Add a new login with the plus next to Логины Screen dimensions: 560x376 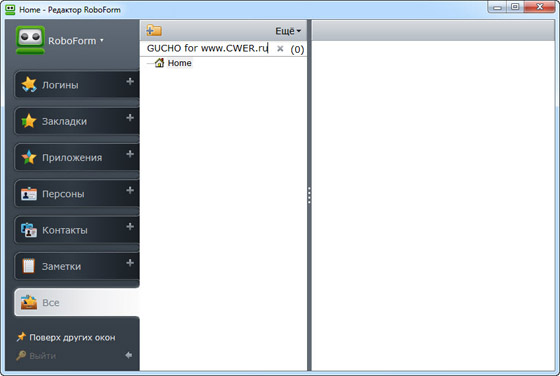130,81
